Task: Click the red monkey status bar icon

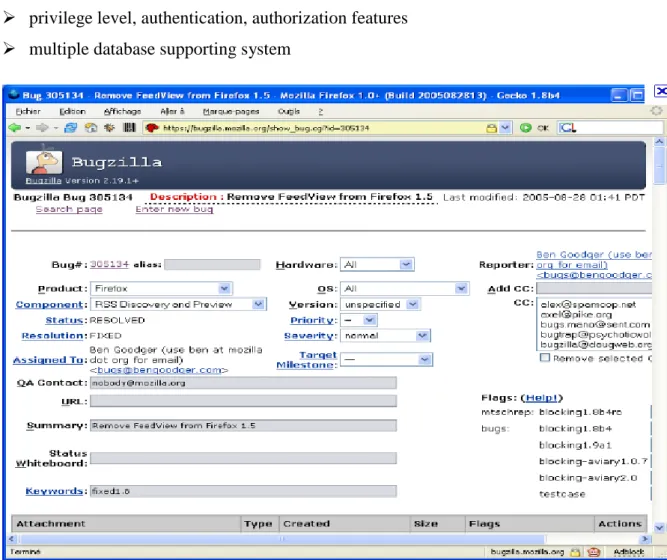Action: (x=593, y=552)
